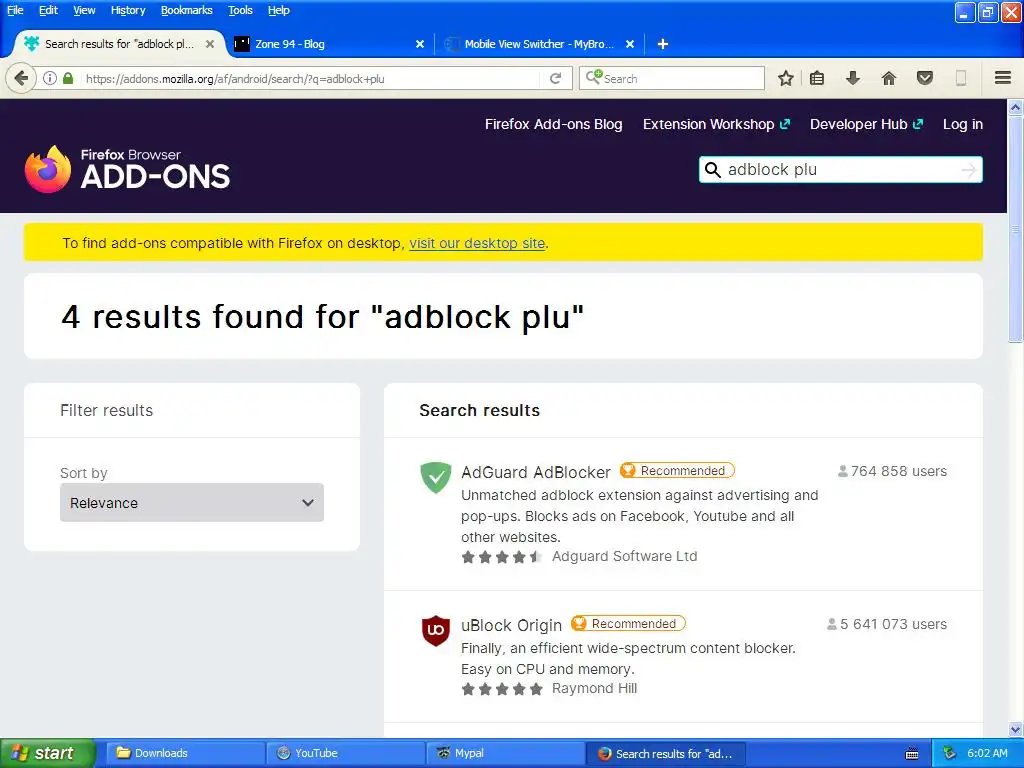1024x768 pixels.
Task: Open a new tab with the plus button
Action: pyautogui.click(x=663, y=44)
